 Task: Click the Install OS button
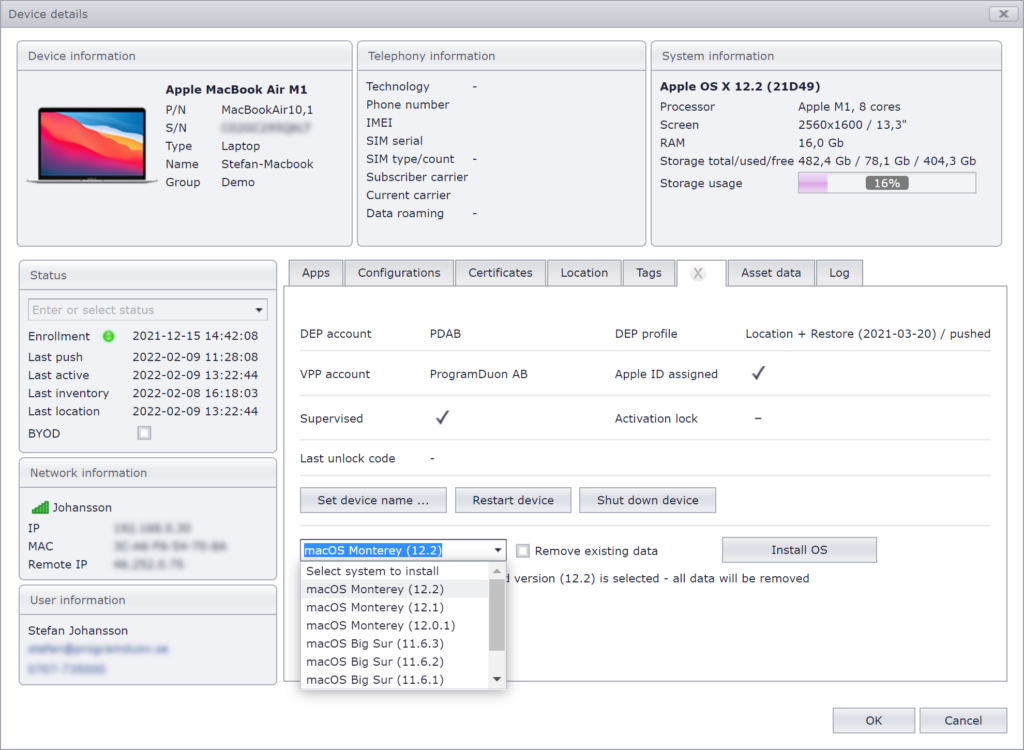[799, 550]
